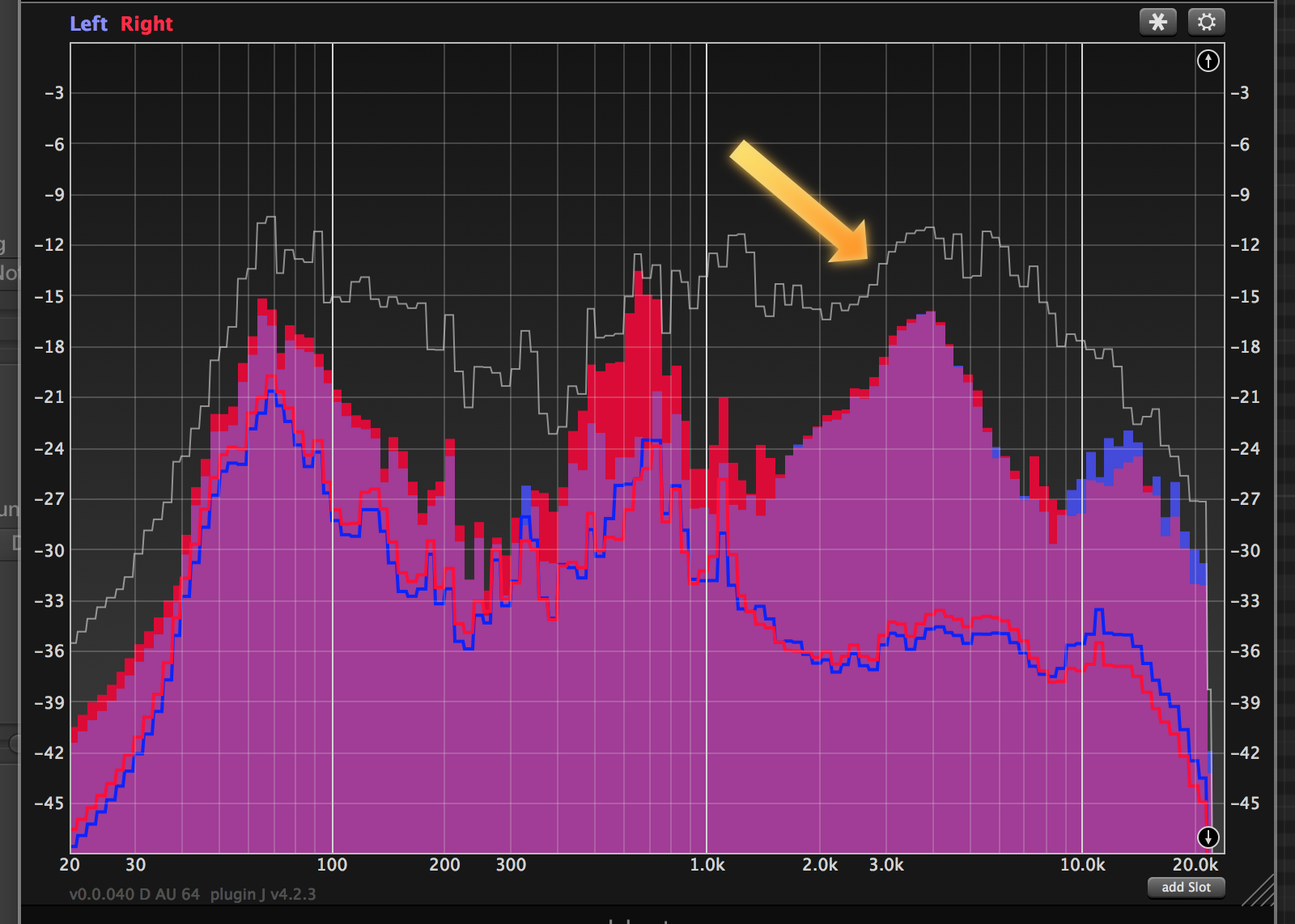Click the plugin J v4.2.3 text
Screen dimensions: 1295x924
pos(263,895)
